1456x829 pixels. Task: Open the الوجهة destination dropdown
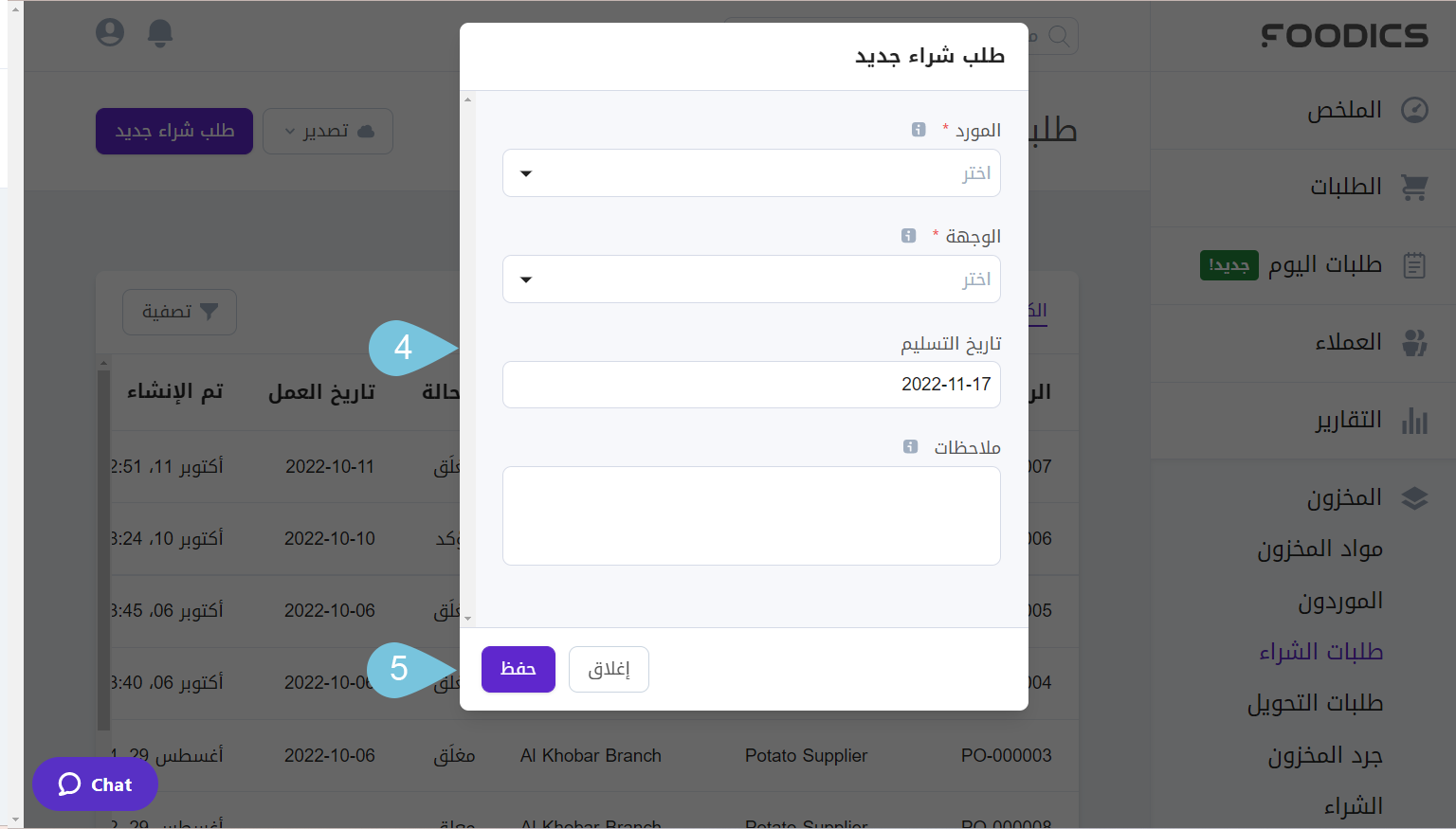point(751,279)
